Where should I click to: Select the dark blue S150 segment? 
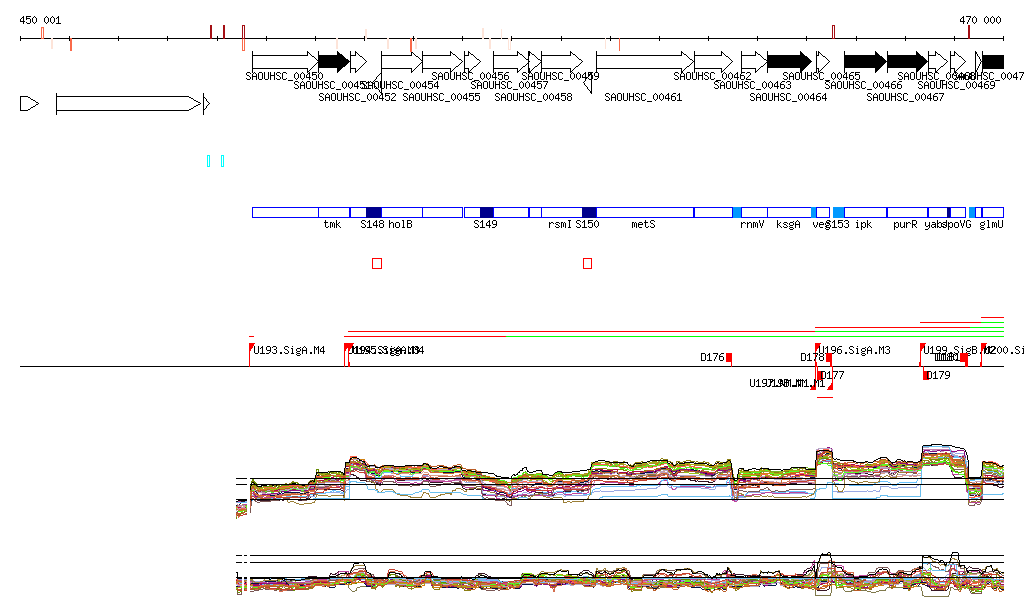pos(589,213)
